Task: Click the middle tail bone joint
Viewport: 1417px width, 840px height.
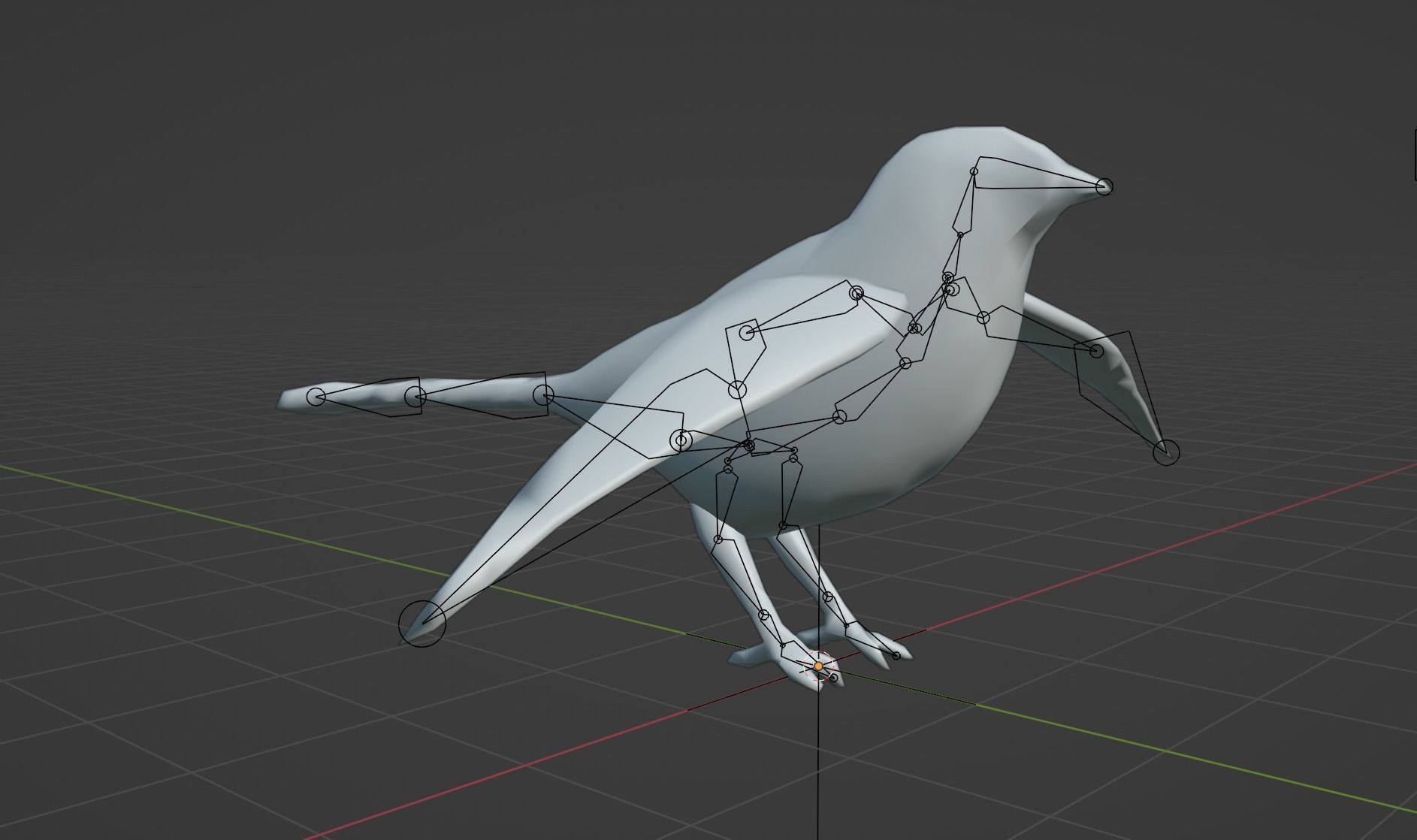Action: click(415, 396)
